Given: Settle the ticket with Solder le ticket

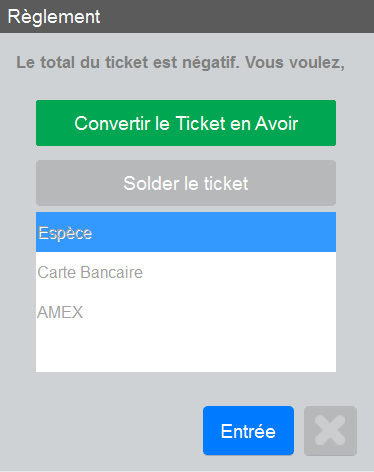Looking at the screenshot, I should pos(186,183).
